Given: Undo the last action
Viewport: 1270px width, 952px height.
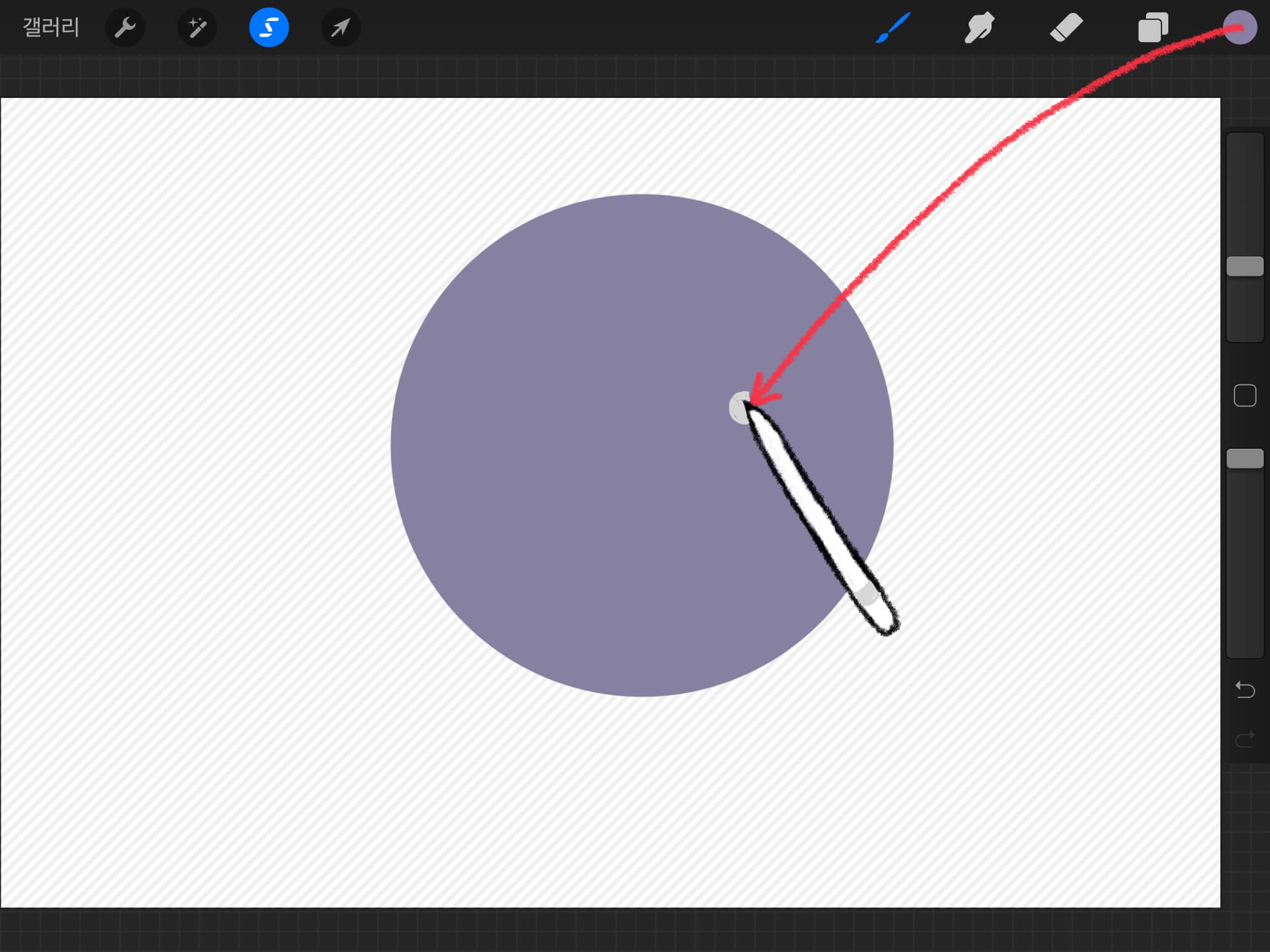Looking at the screenshot, I should 1245,689.
